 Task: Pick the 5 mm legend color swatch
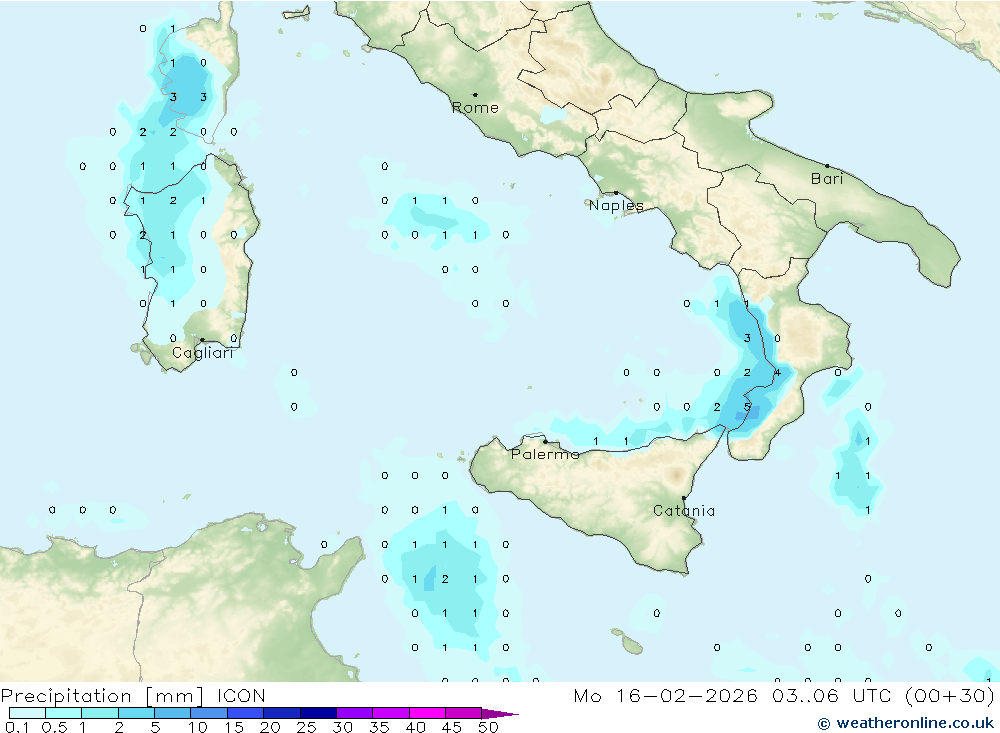(x=172, y=713)
